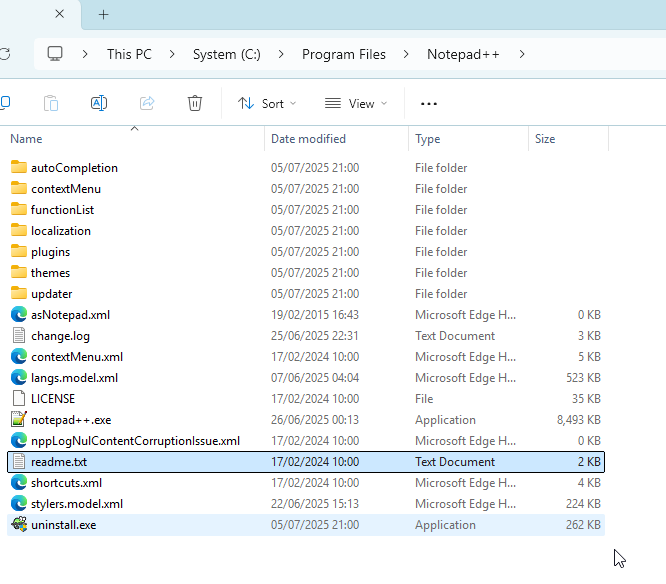Click the document icon beside change.log
Screen dimensions: 666x584
(19, 336)
